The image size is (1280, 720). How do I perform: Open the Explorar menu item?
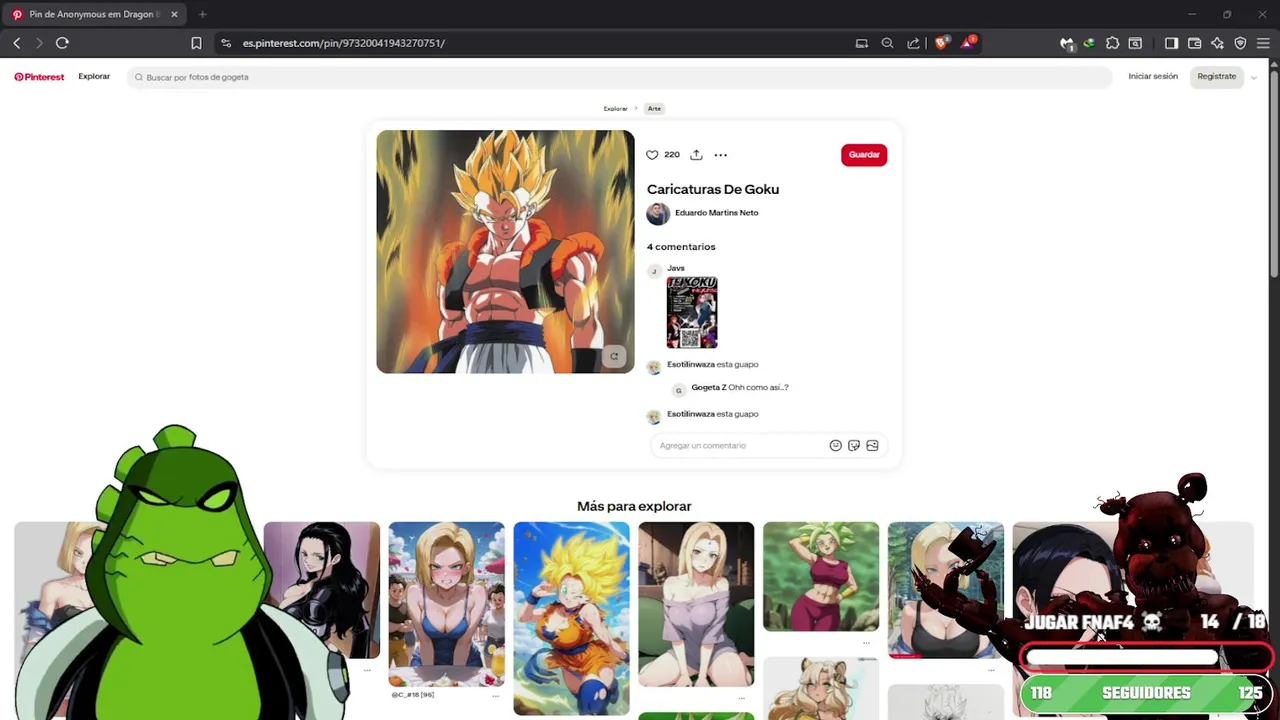point(94,76)
